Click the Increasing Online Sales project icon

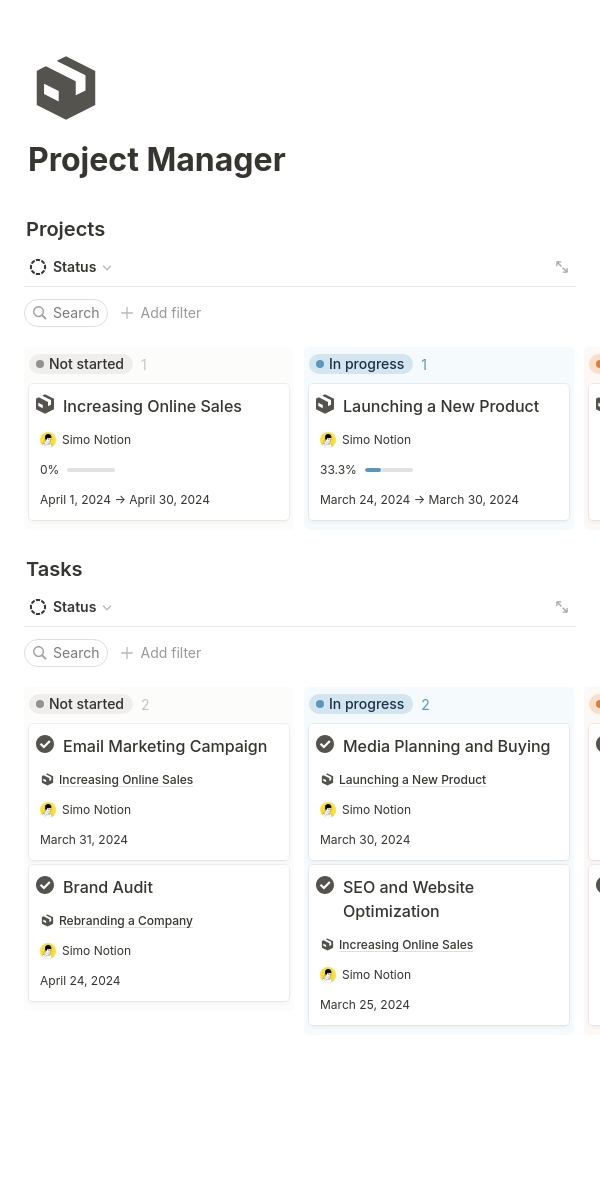45,405
